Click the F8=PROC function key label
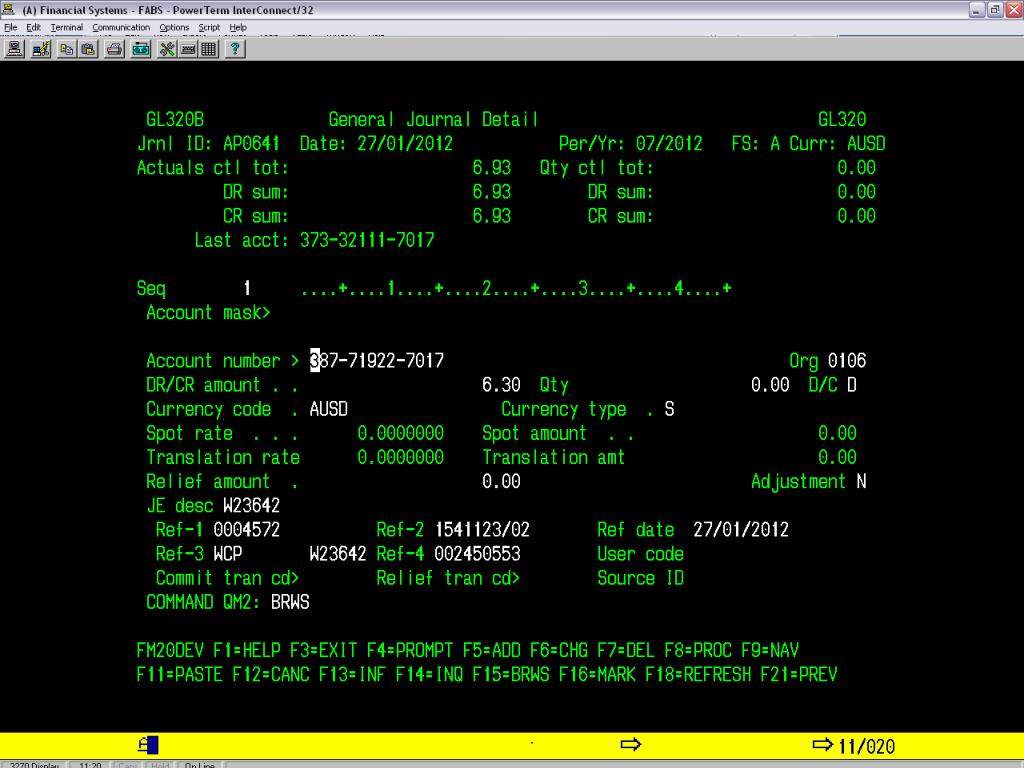 698,650
